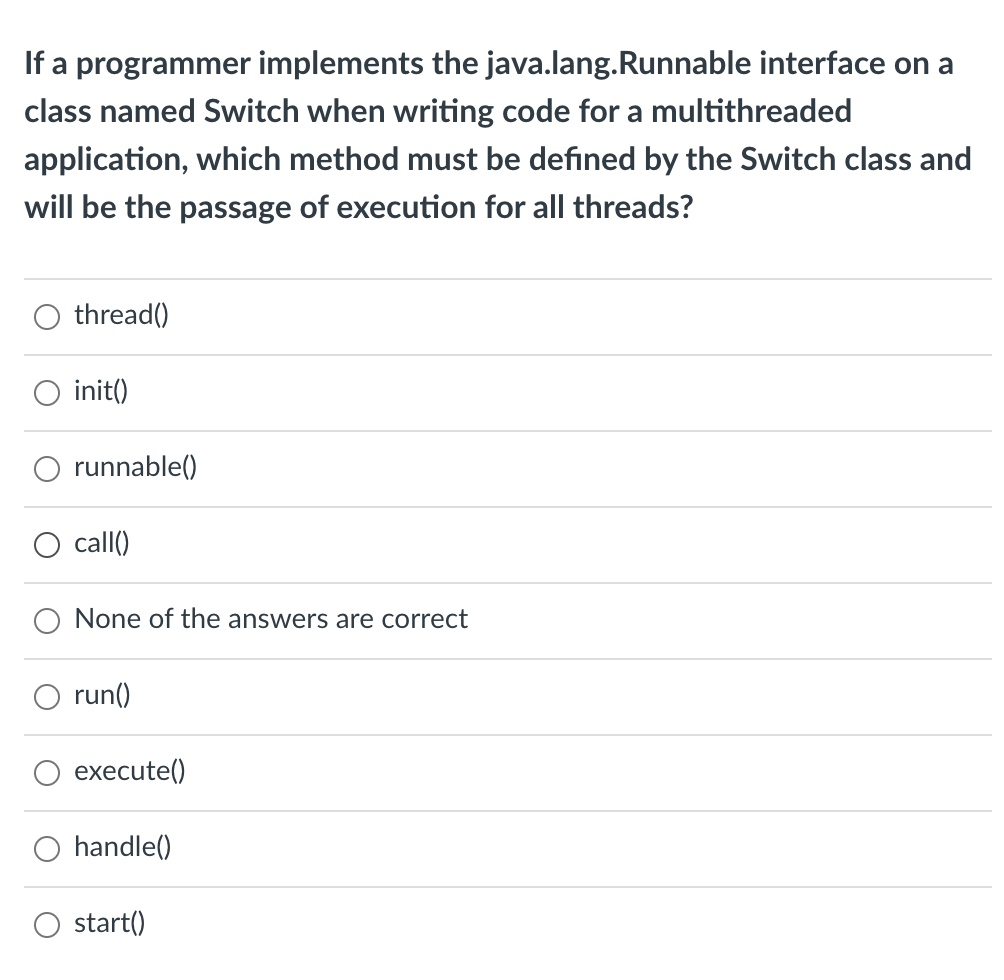The height and width of the screenshot is (980, 1004).
Task: Click the execute() answer label text
Action: [x=128, y=772]
